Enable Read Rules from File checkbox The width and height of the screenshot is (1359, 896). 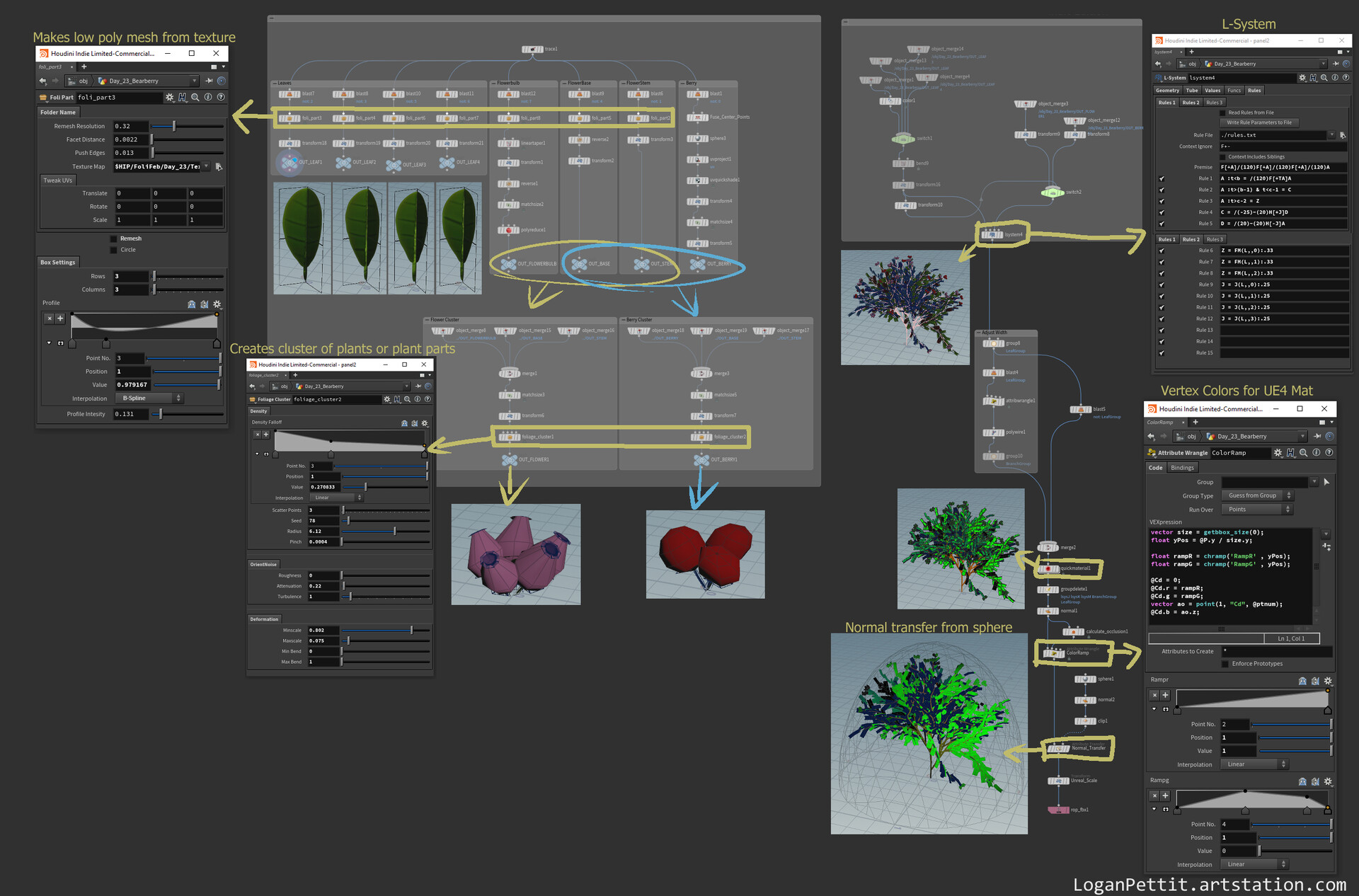1223,113
